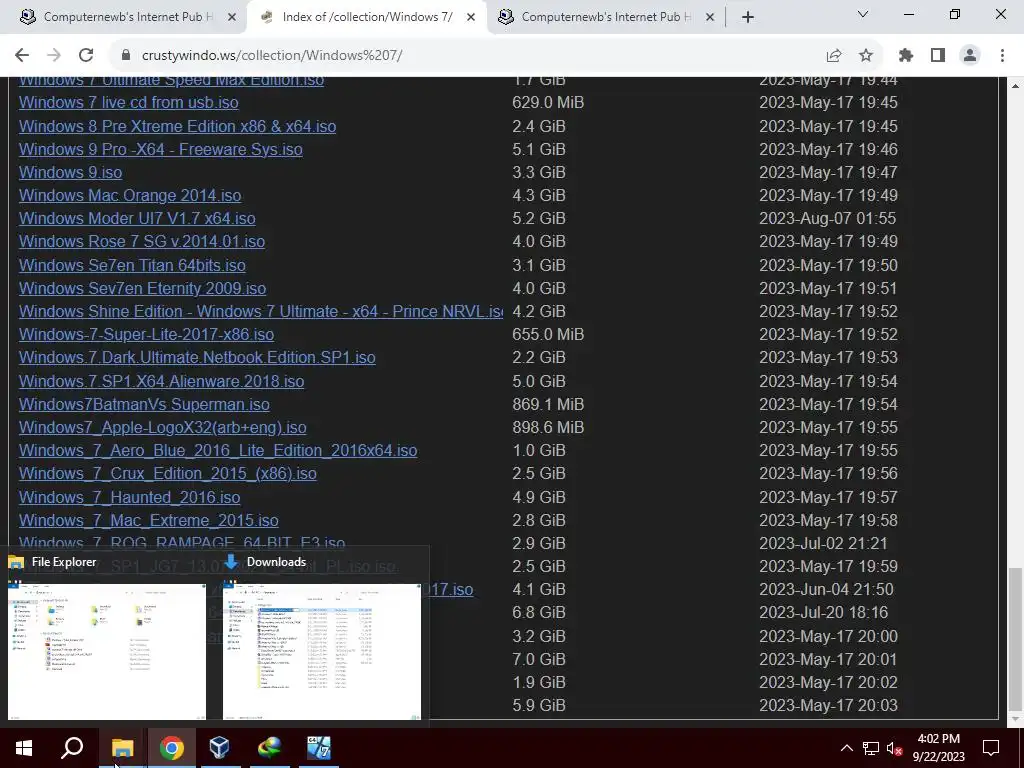This screenshot has width=1024, height=768.
Task: Download Windows7BatmanVs Superman.iso
Action: [144, 404]
